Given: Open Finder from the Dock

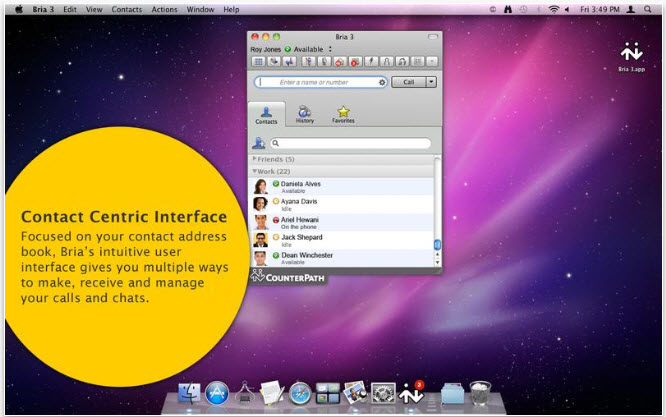Looking at the screenshot, I should 190,394.
